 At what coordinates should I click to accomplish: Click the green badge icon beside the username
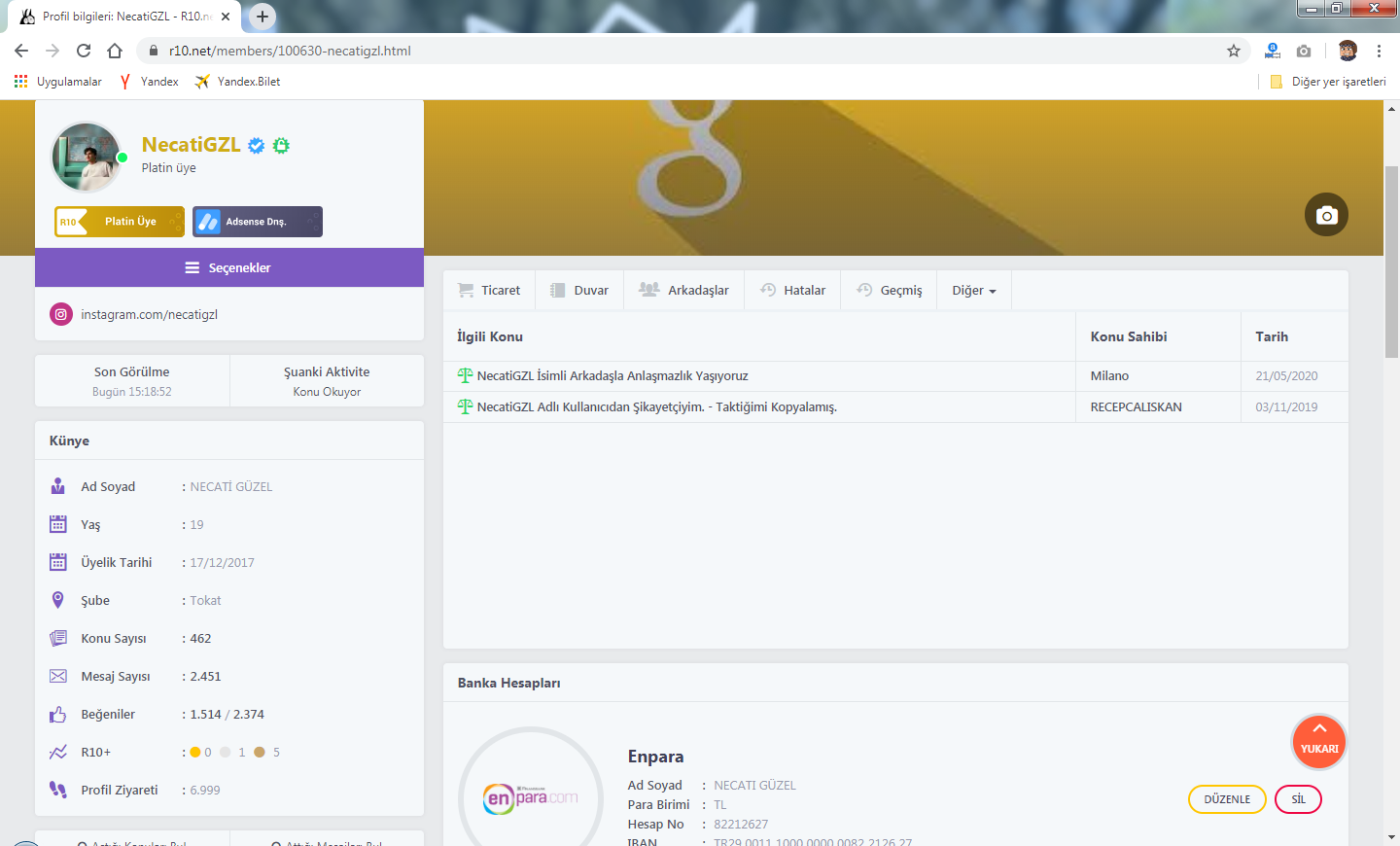(x=281, y=145)
